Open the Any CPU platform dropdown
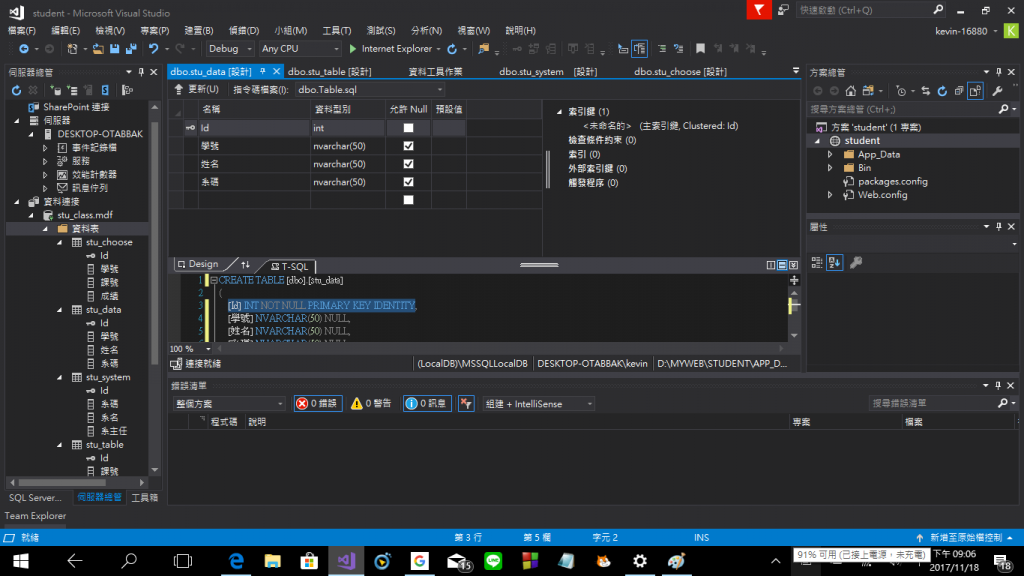The height and width of the screenshot is (576, 1024). point(300,49)
